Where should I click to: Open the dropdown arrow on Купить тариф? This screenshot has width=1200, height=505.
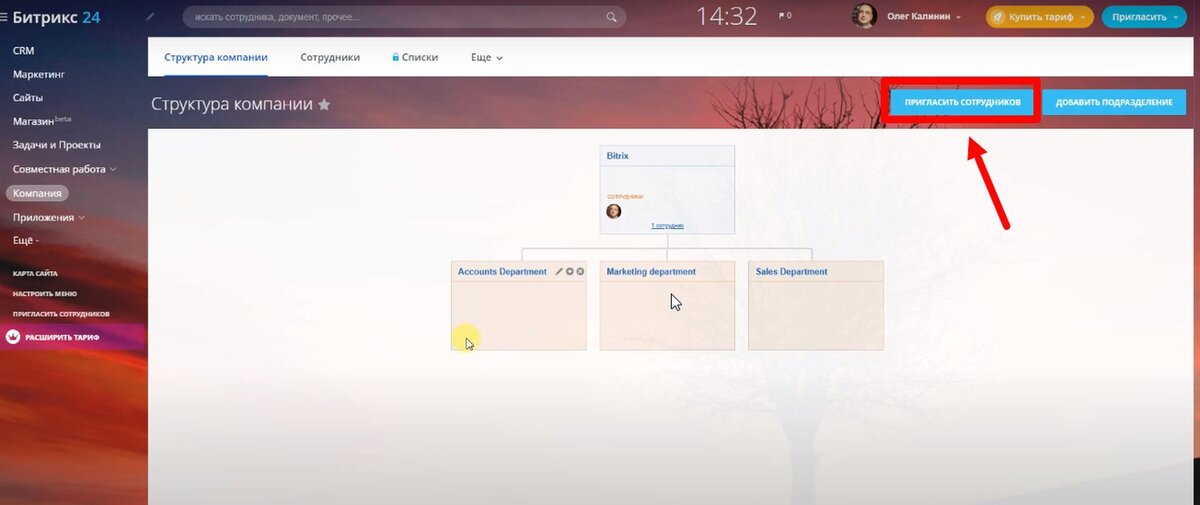[x=1083, y=18]
